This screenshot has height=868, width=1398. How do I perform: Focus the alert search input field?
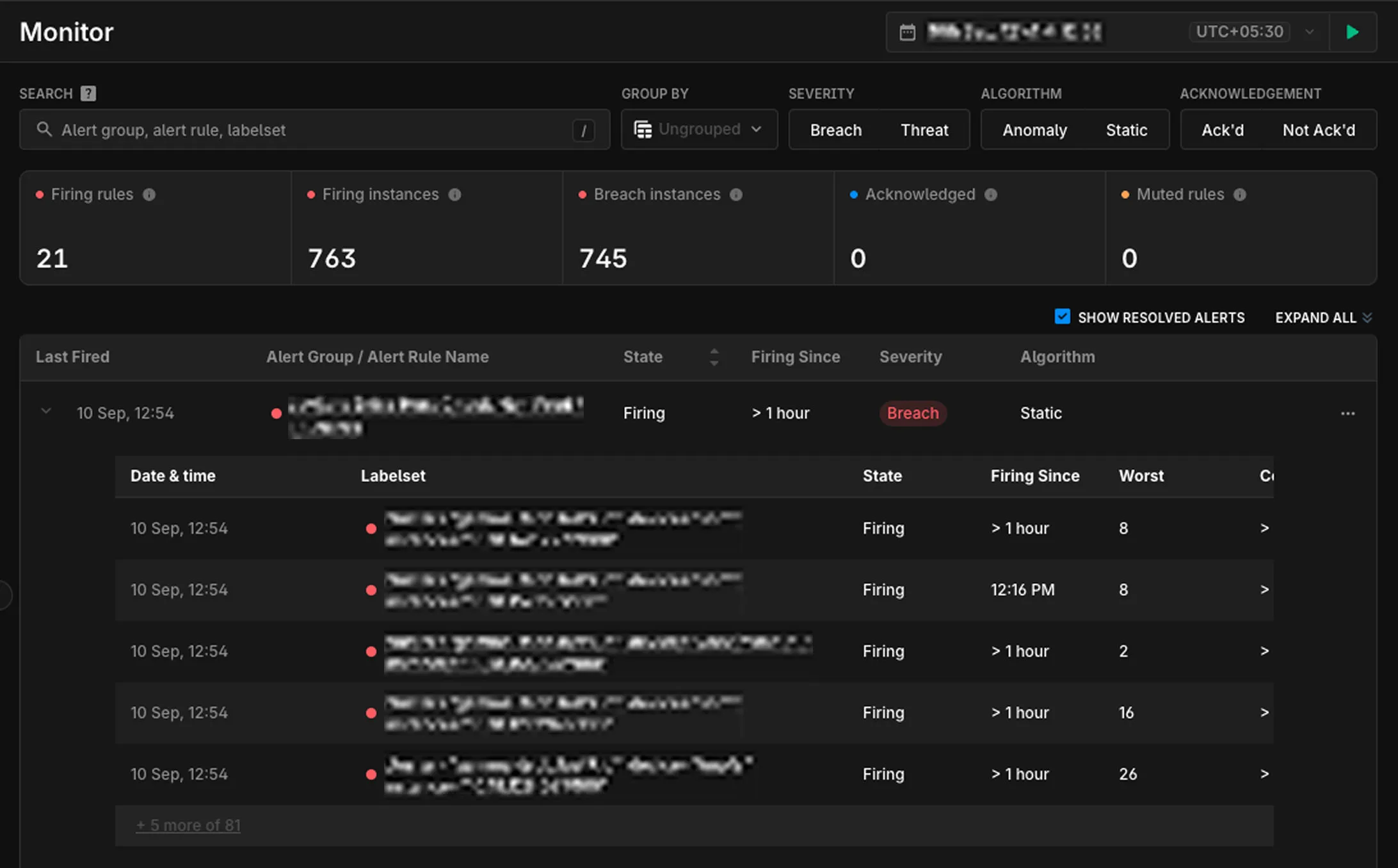click(x=314, y=130)
